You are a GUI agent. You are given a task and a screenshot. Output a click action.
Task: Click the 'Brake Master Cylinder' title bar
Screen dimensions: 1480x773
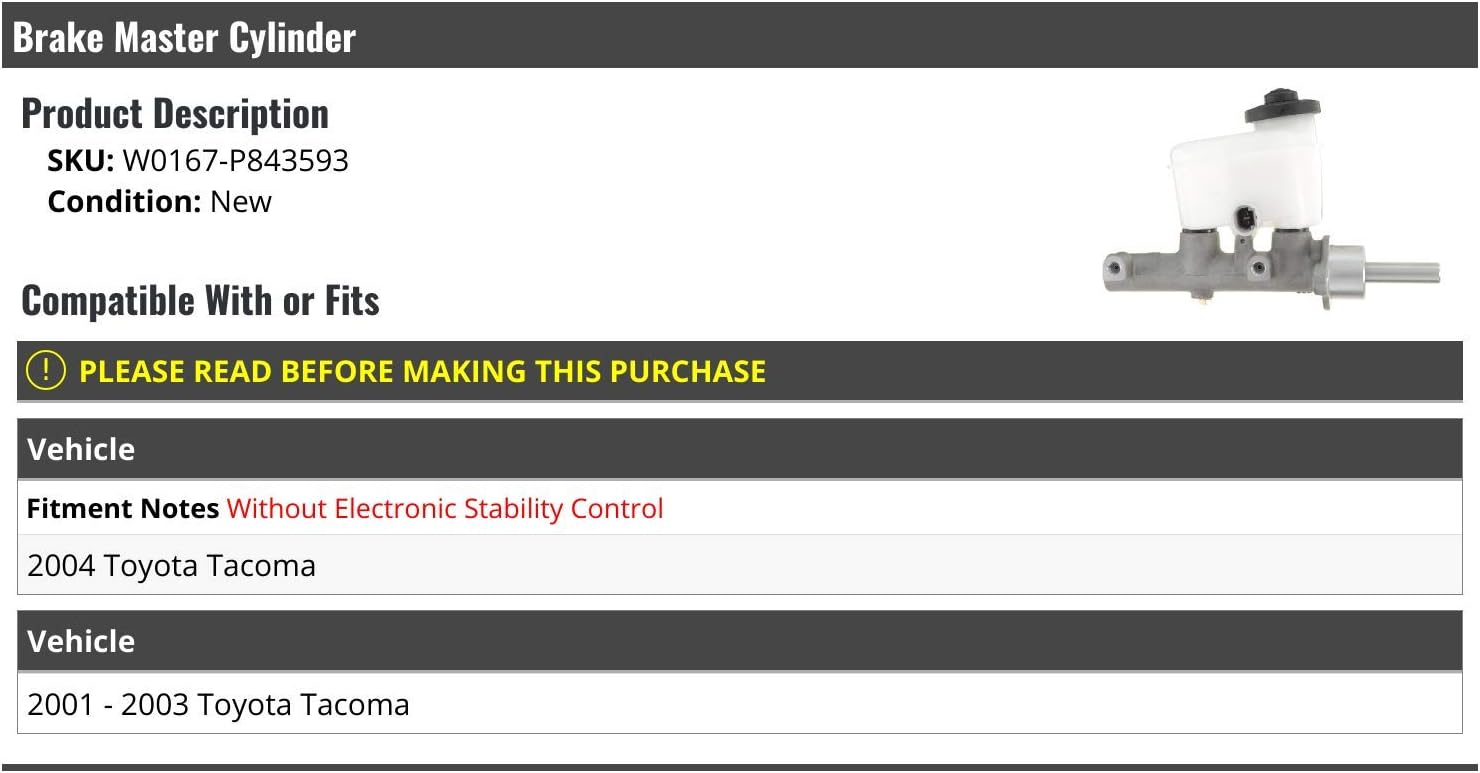click(184, 38)
